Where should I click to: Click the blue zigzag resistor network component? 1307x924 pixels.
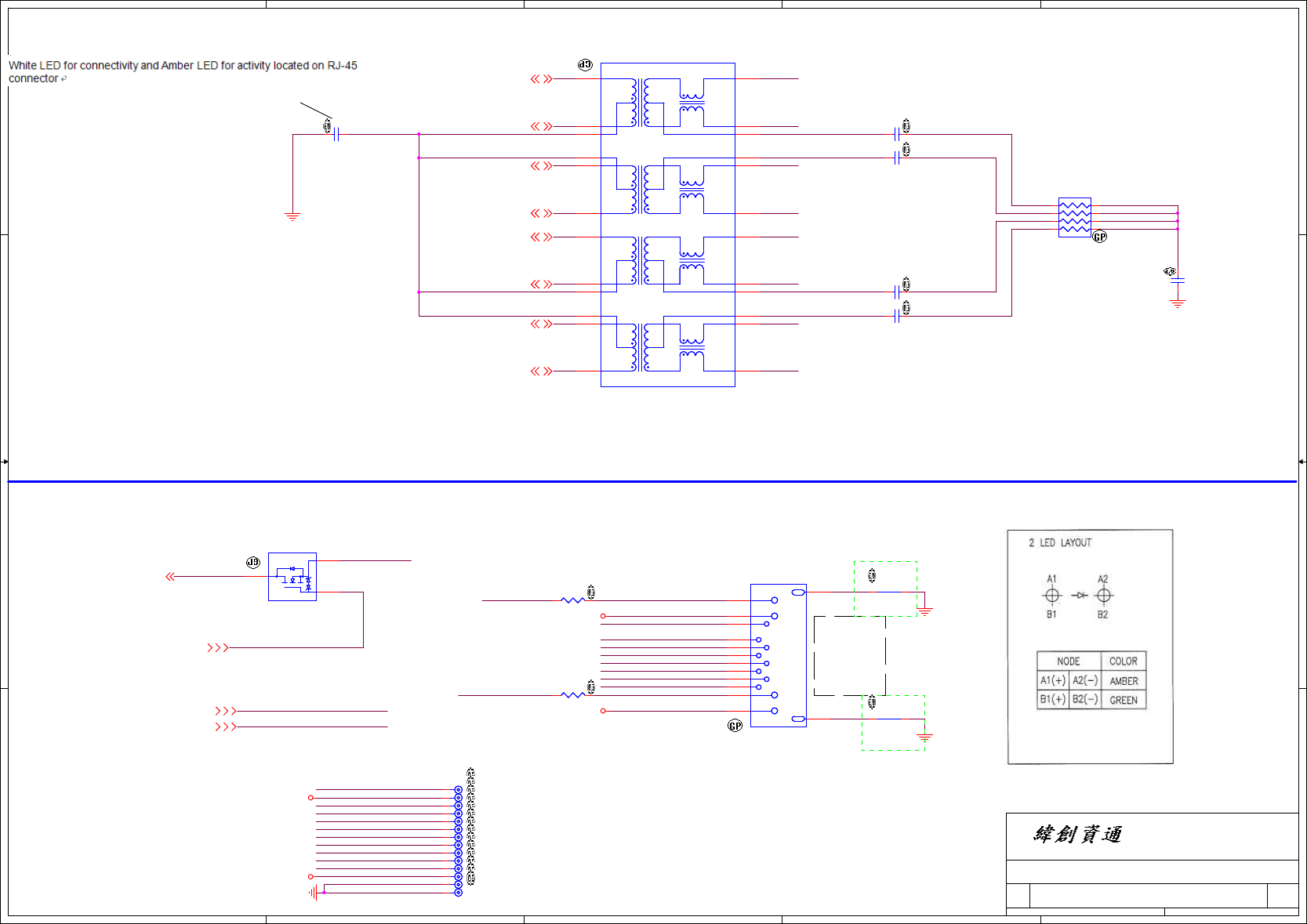(x=1074, y=217)
